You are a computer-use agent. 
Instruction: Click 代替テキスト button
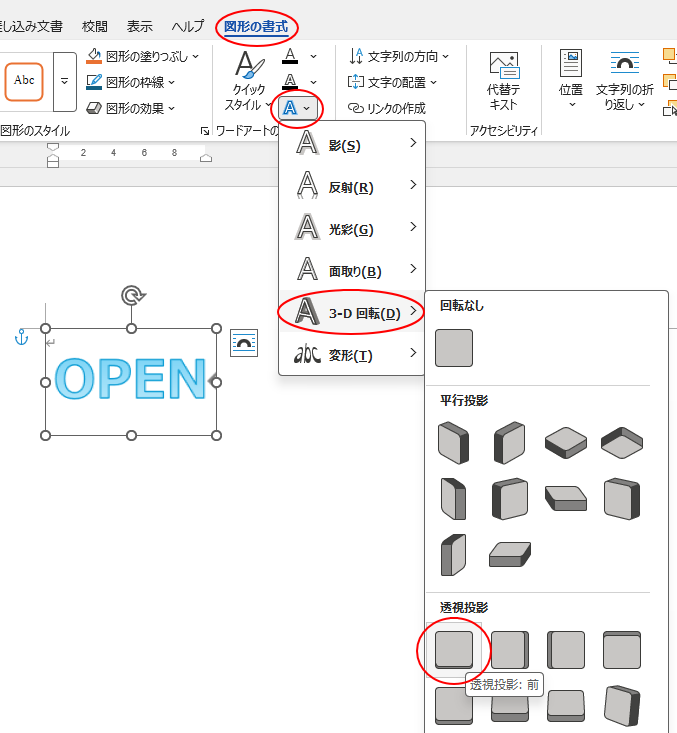[x=504, y=81]
